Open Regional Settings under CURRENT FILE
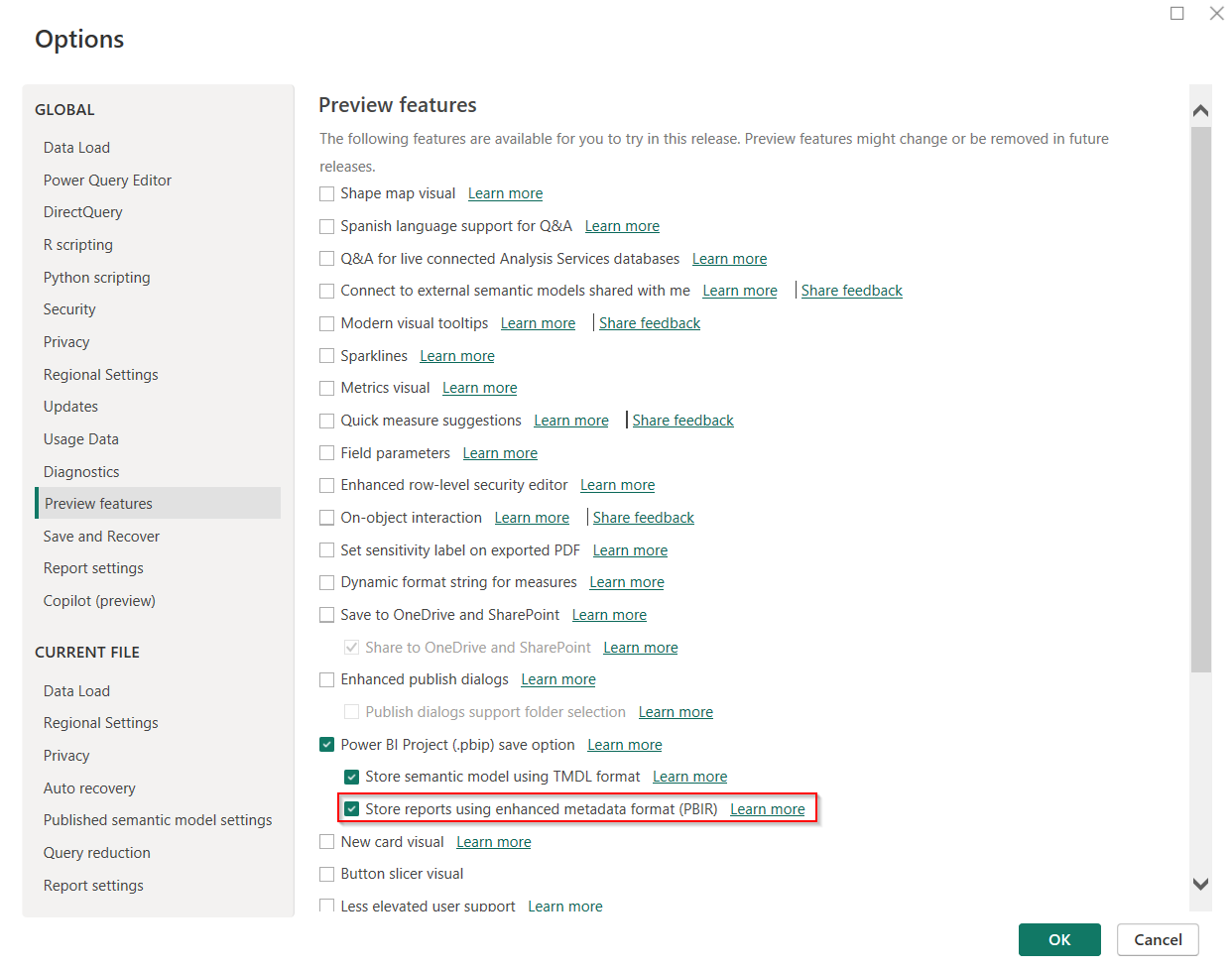The image size is (1232, 969). point(100,723)
